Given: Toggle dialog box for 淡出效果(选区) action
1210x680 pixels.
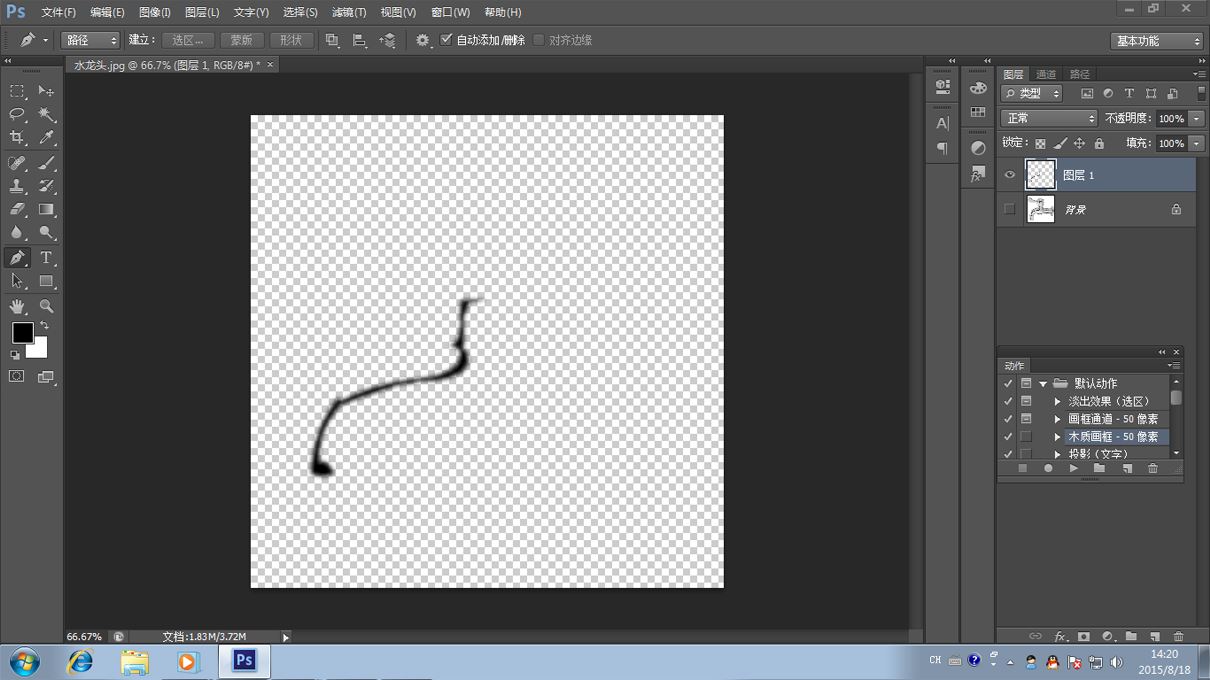Looking at the screenshot, I should (x=1026, y=401).
